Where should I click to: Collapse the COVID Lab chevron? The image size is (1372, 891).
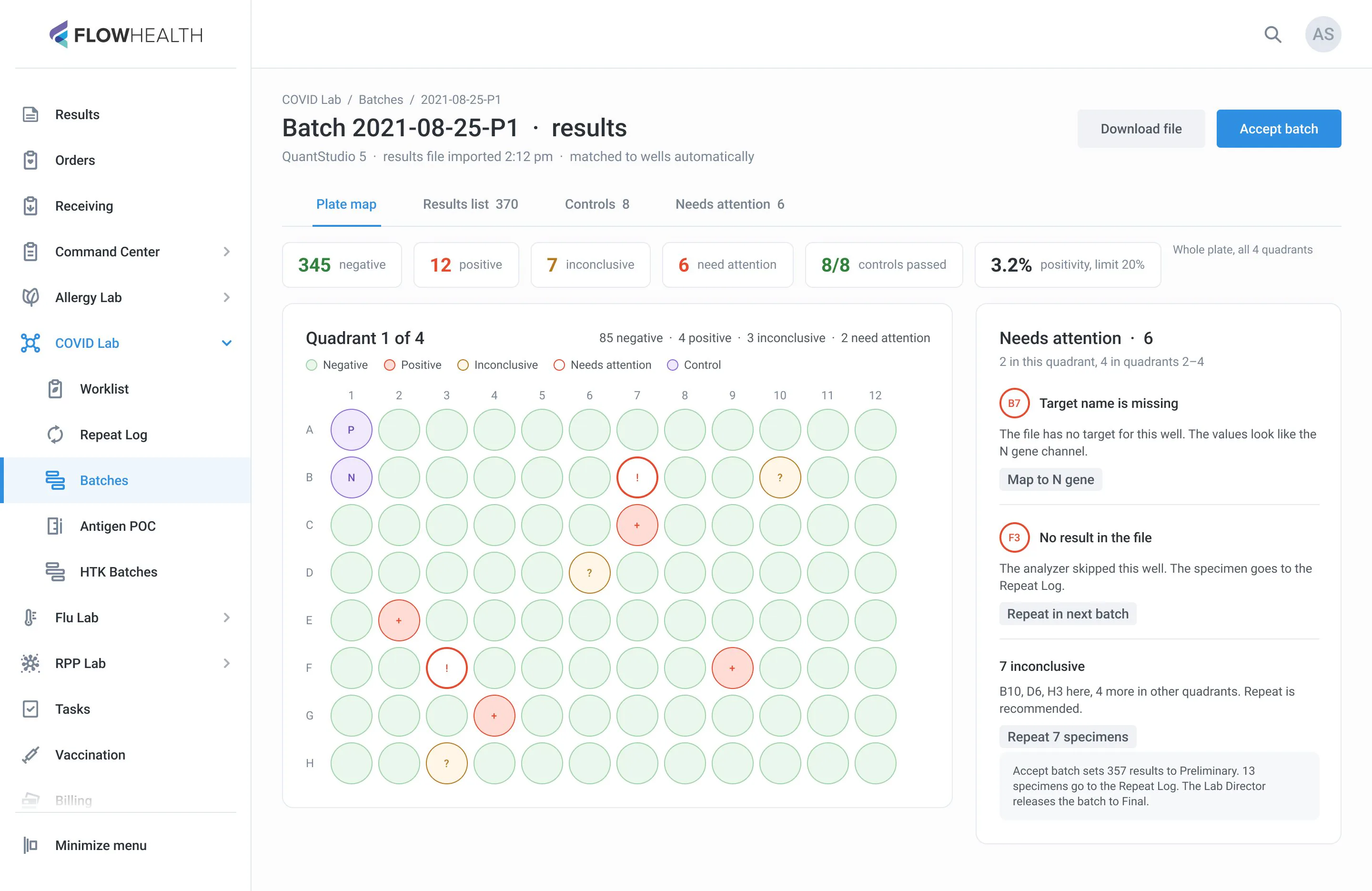[227, 343]
